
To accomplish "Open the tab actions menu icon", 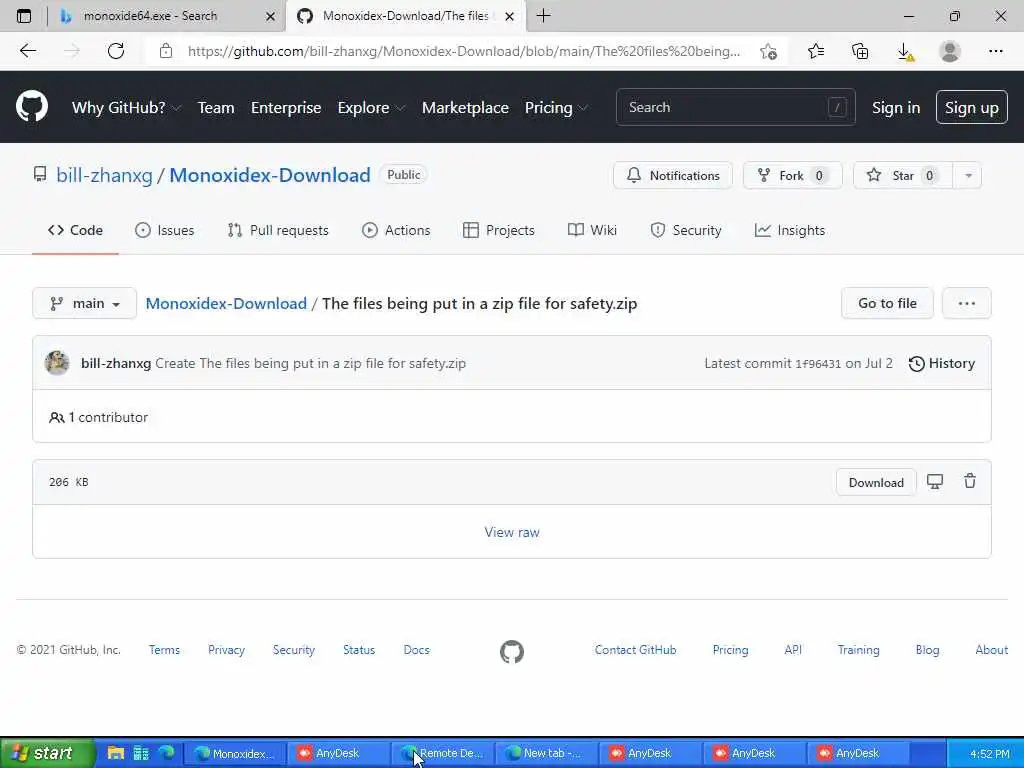I will point(24,16).
